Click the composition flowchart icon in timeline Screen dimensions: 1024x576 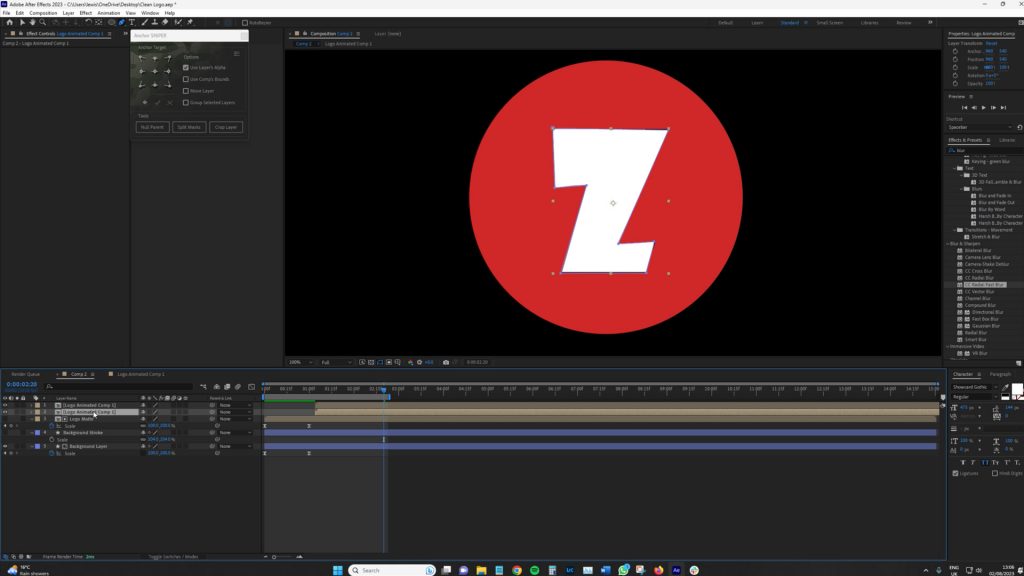pyautogui.click(x=204, y=387)
